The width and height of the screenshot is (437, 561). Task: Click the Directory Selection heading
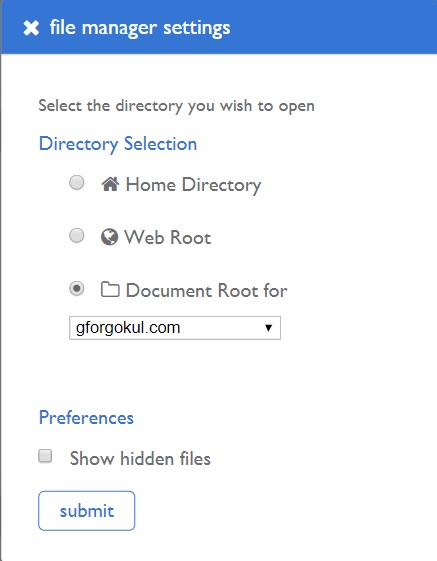(x=118, y=144)
